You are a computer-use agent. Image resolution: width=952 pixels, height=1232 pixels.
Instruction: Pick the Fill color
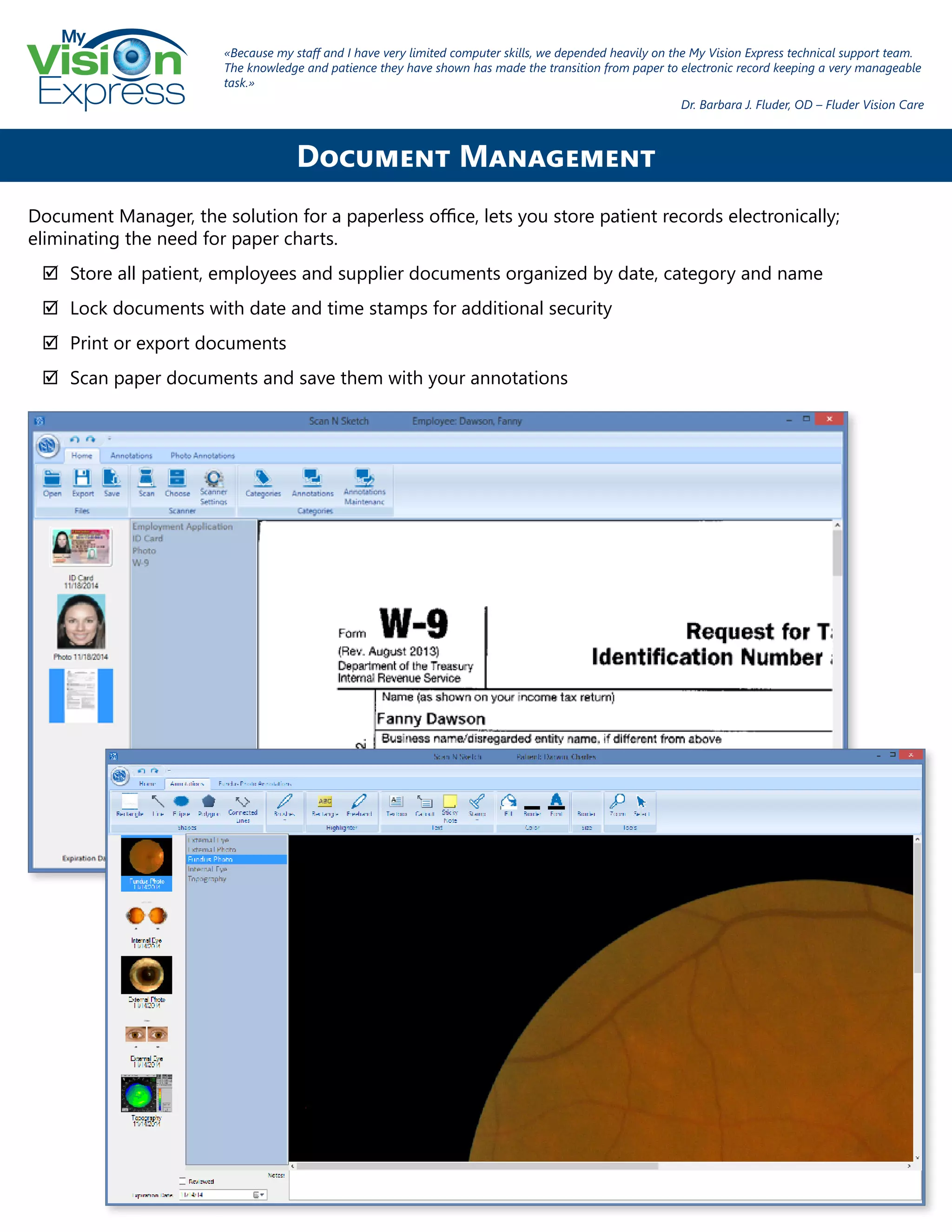pyautogui.click(x=508, y=806)
